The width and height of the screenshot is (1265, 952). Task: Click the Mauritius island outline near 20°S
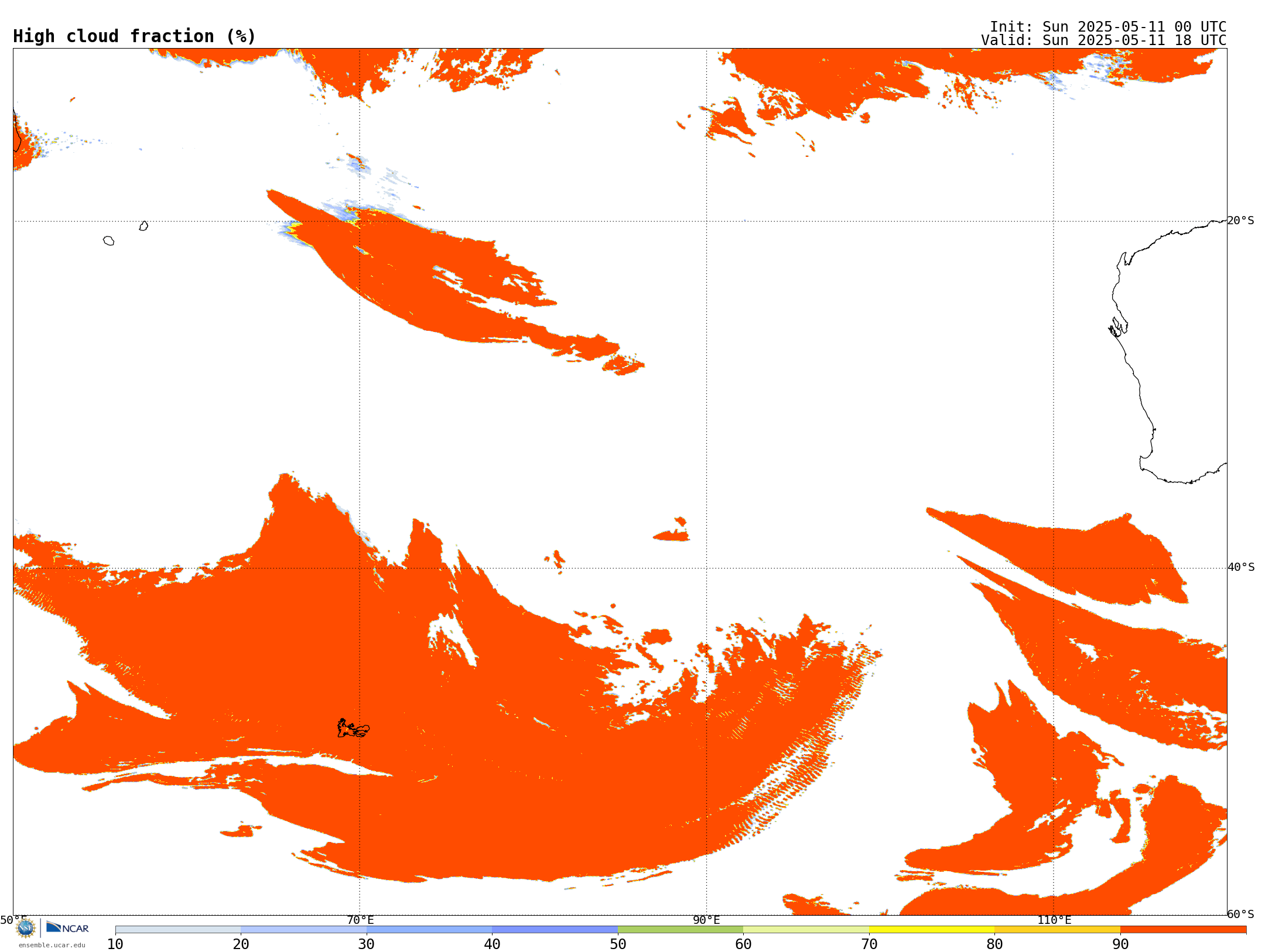pos(143,226)
